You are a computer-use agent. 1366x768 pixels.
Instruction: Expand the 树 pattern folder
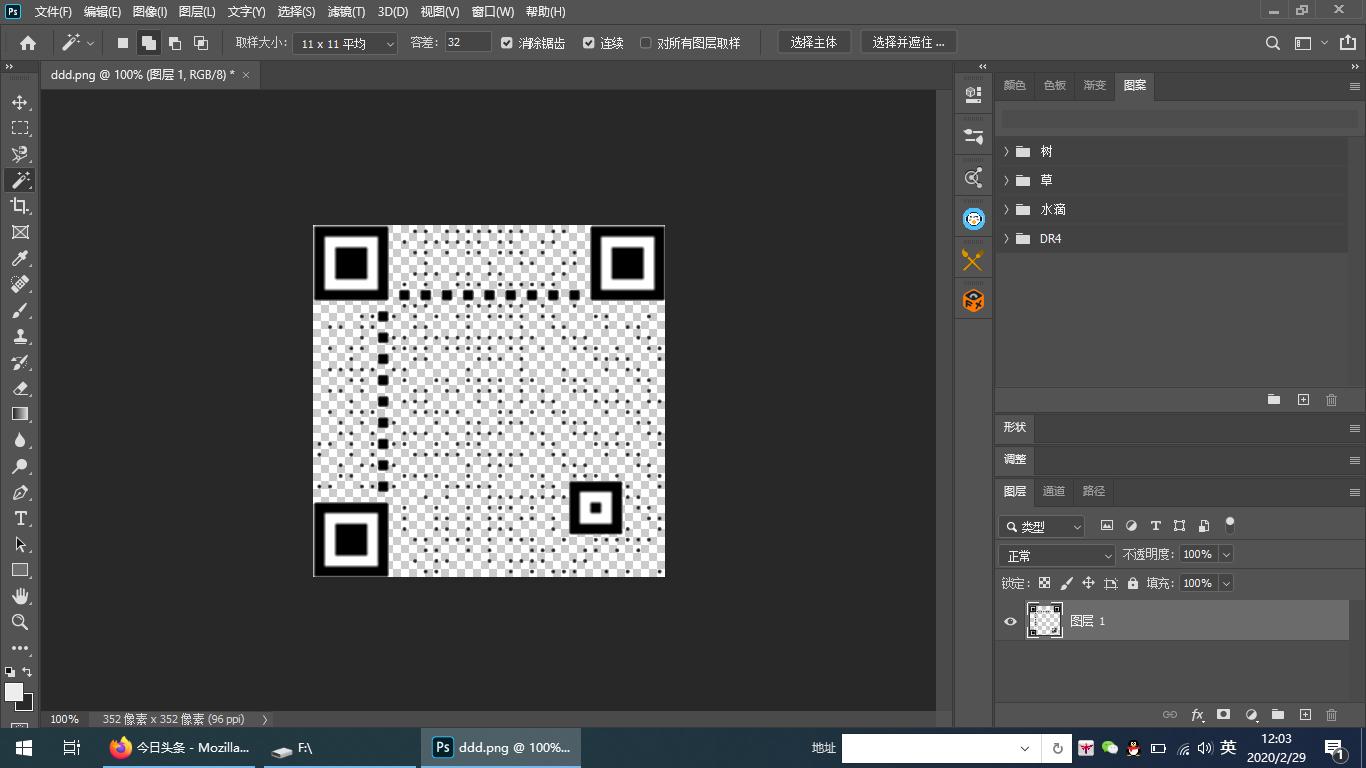coord(1006,151)
